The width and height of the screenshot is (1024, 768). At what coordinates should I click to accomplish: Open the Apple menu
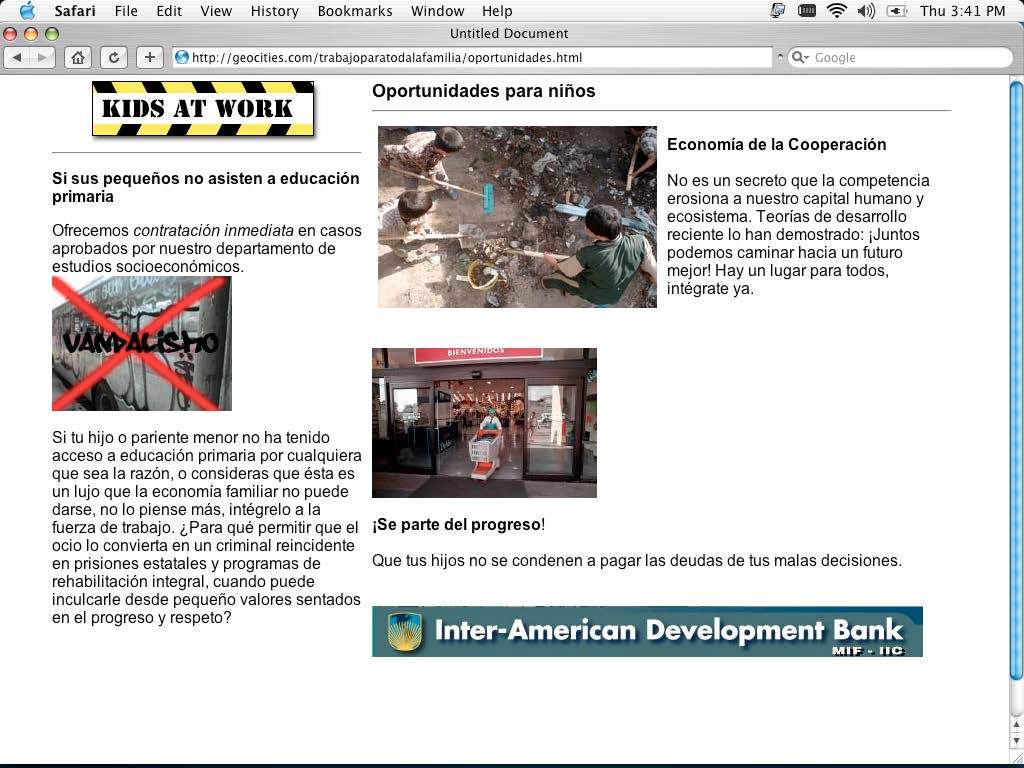click(27, 10)
